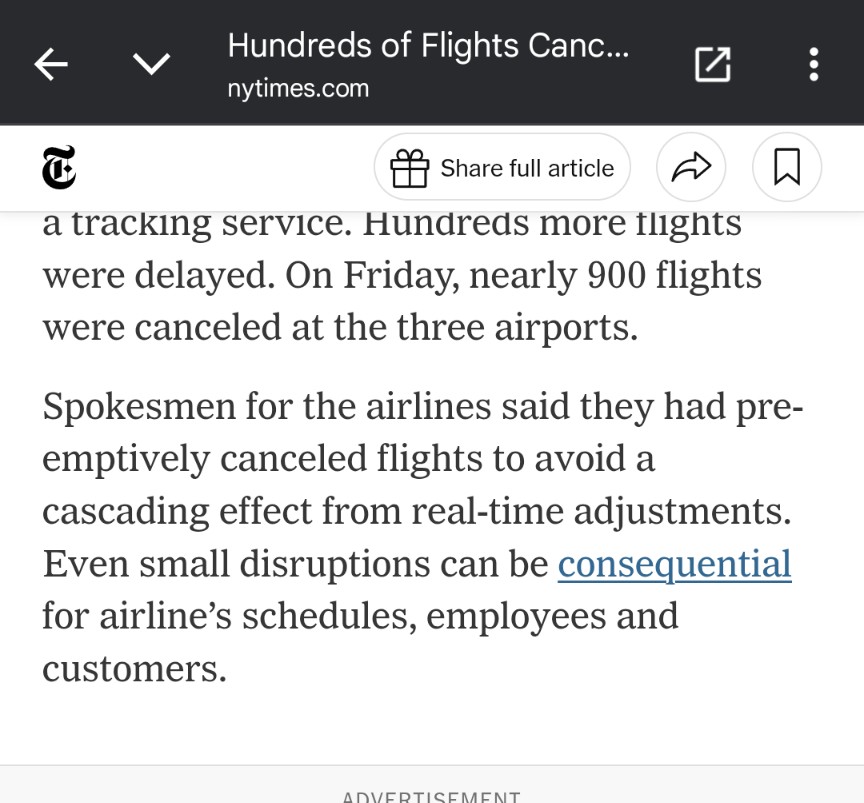Toggle the bookmark to save article
Image resolution: width=864 pixels, height=803 pixels.
[787, 168]
